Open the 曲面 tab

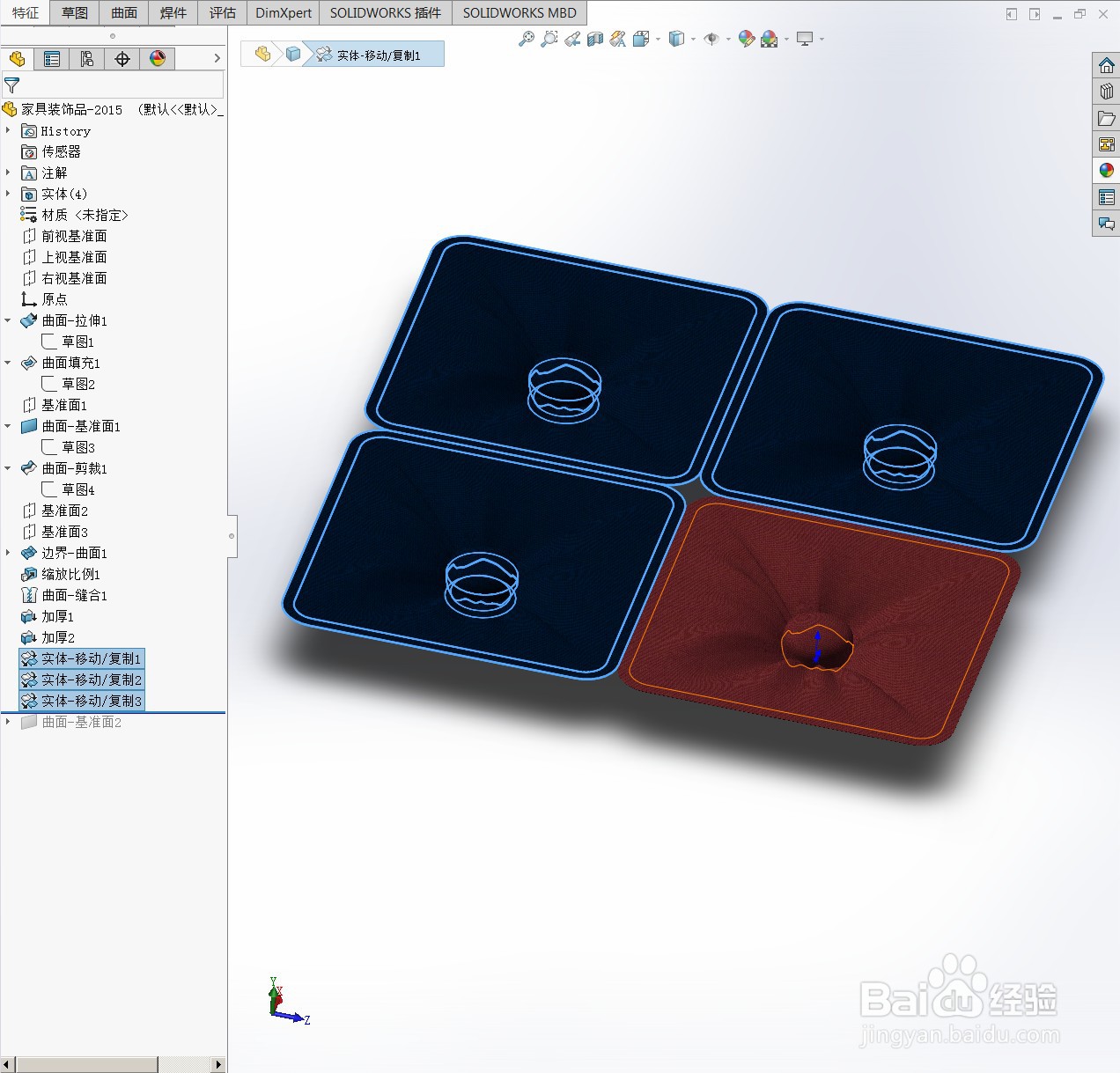coord(124,12)
